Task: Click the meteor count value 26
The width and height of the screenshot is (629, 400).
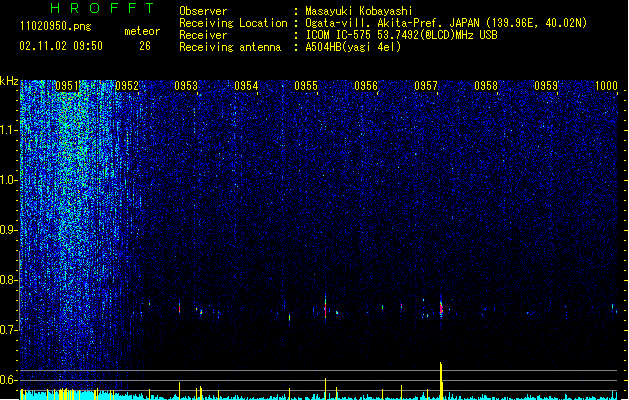Action: point(145,46)
